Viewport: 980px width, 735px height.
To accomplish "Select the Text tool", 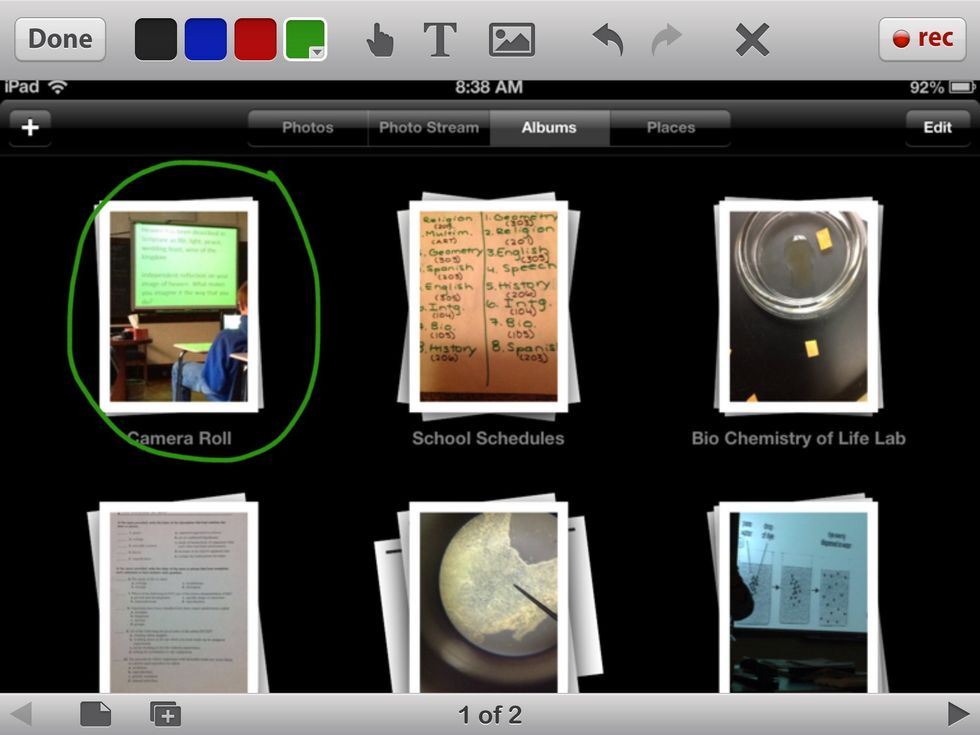I will (440, 40).
